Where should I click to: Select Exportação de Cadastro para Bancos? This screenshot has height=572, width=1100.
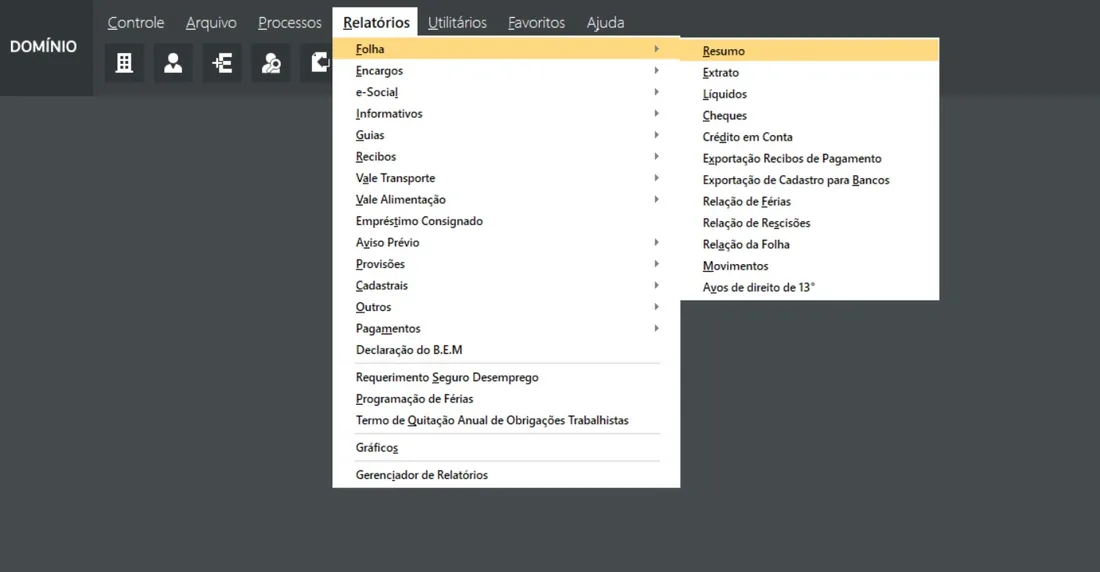pos(810,180)
